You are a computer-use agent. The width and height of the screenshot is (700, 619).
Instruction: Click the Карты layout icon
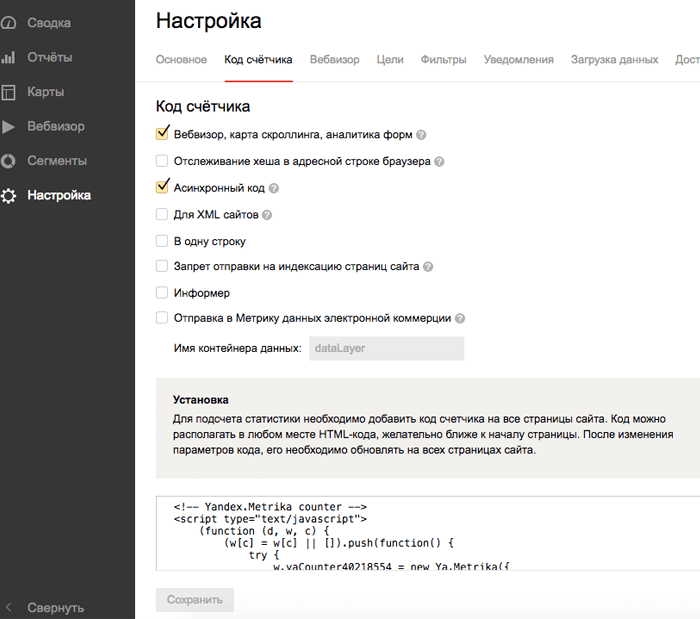[8, 92]
